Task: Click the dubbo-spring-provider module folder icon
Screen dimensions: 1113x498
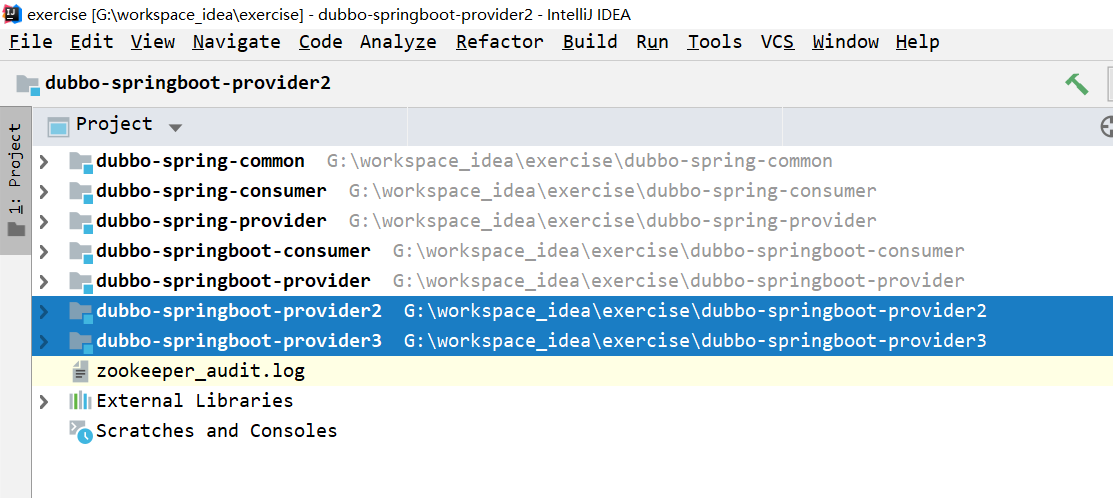Action: click(x=81, y=222)
